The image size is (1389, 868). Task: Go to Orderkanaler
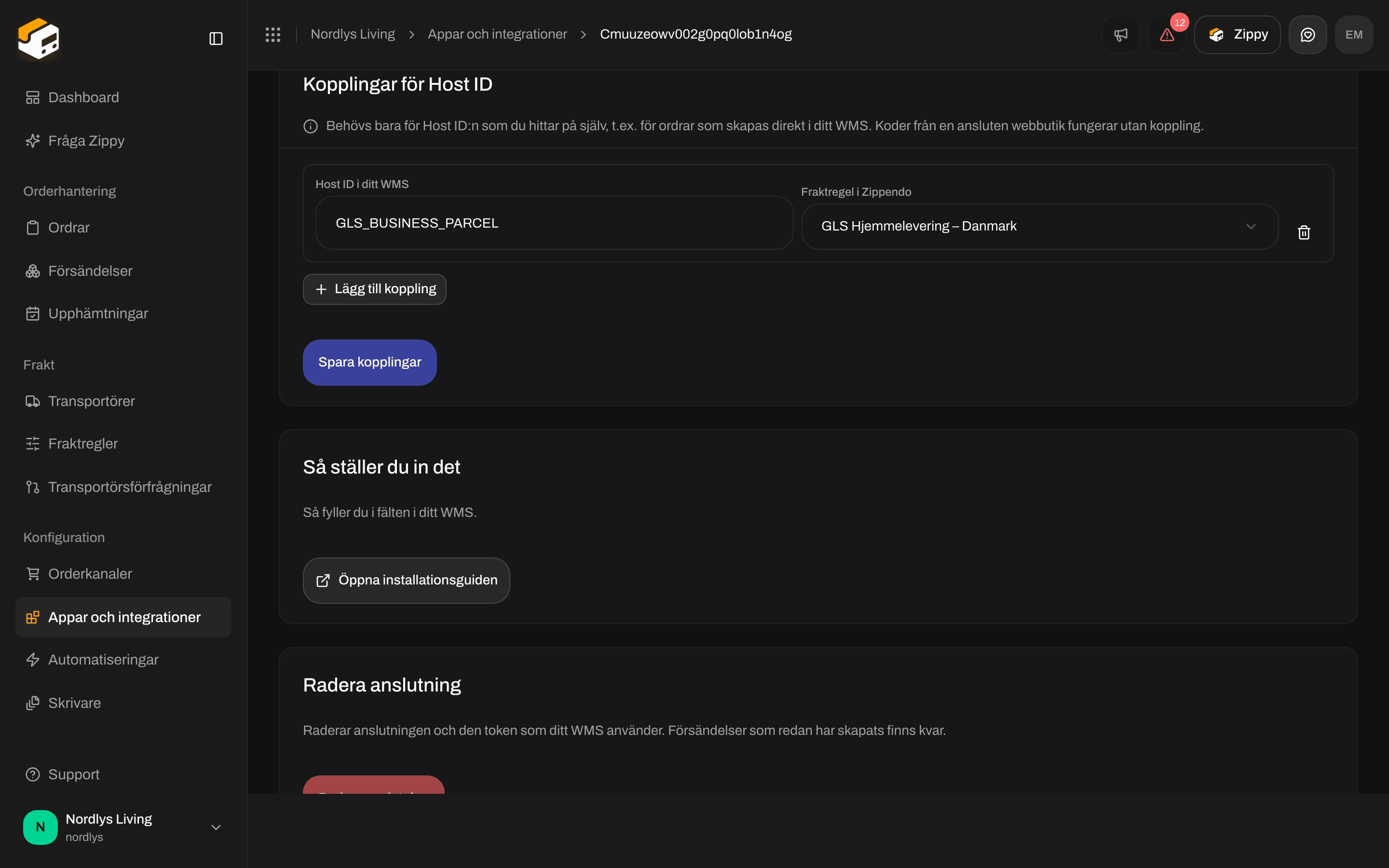tap(123, 574)
